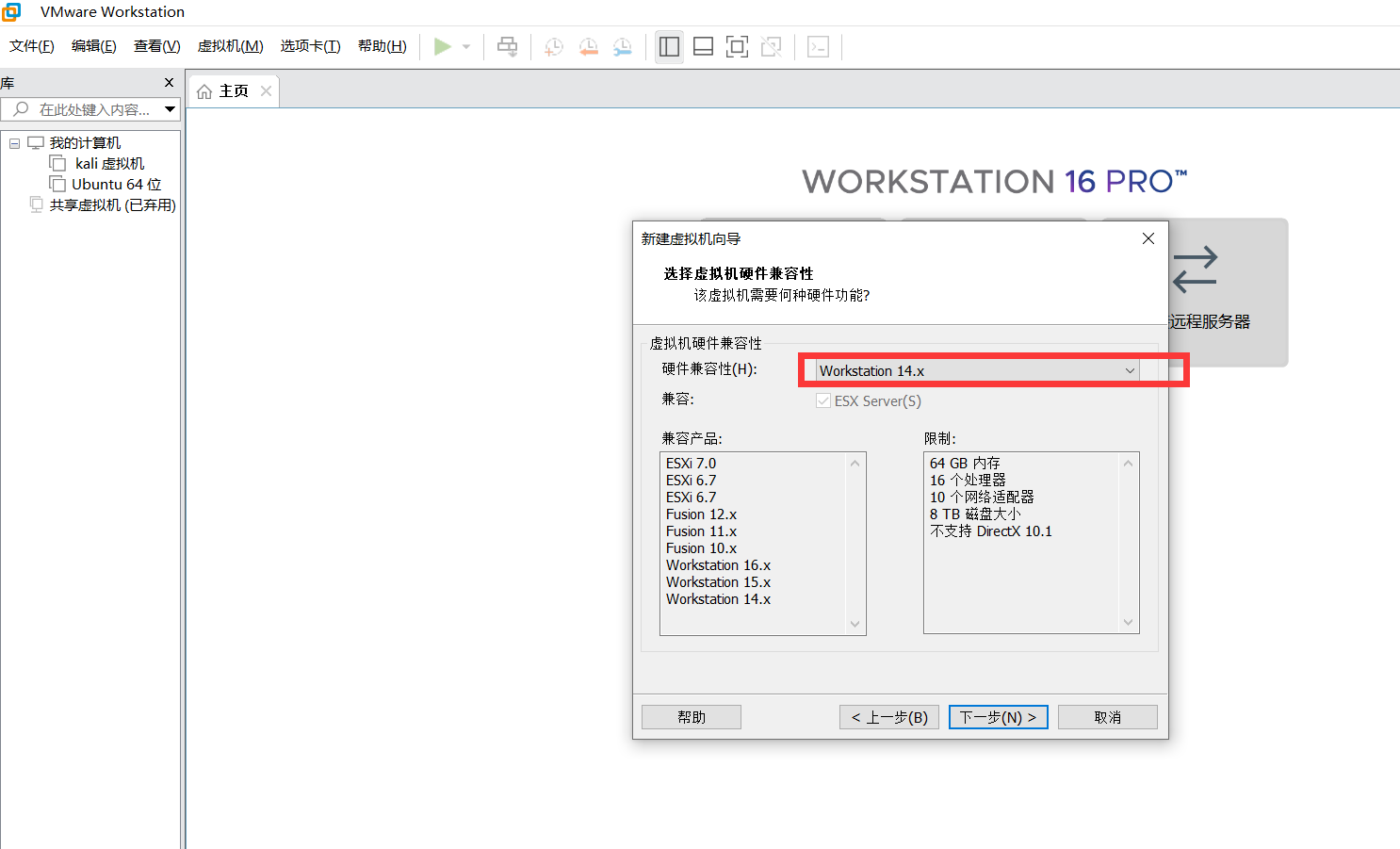
Task: Toggle the thumbnail bar toolbar icon
Action: click(x=703, y=47)
